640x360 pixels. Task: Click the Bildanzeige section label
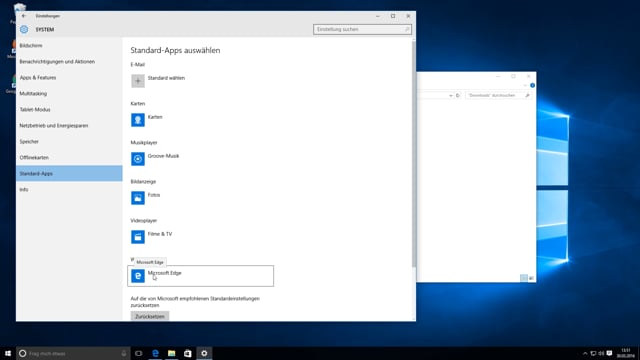pos(143,182)
